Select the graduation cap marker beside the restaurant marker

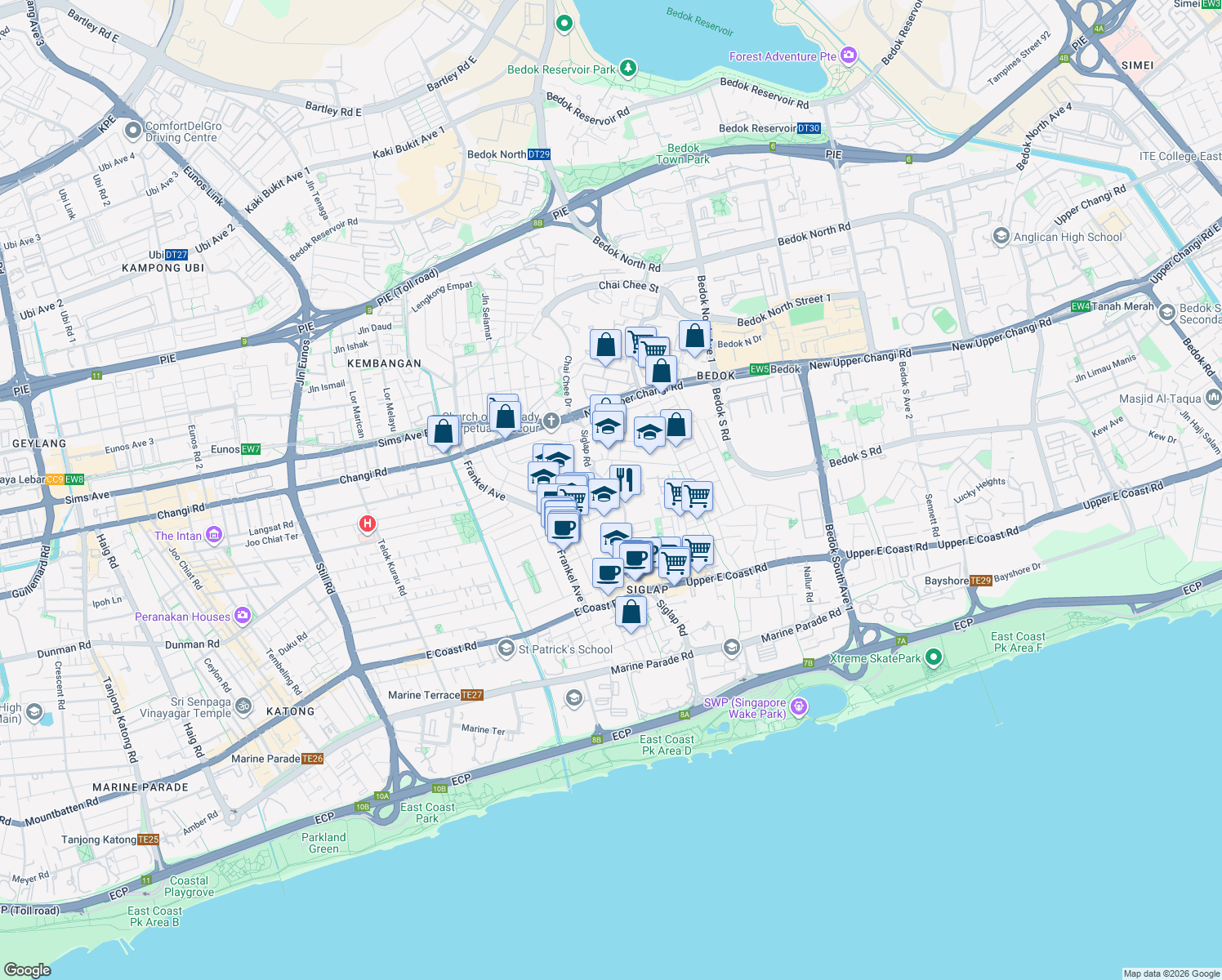pos(604,495)
